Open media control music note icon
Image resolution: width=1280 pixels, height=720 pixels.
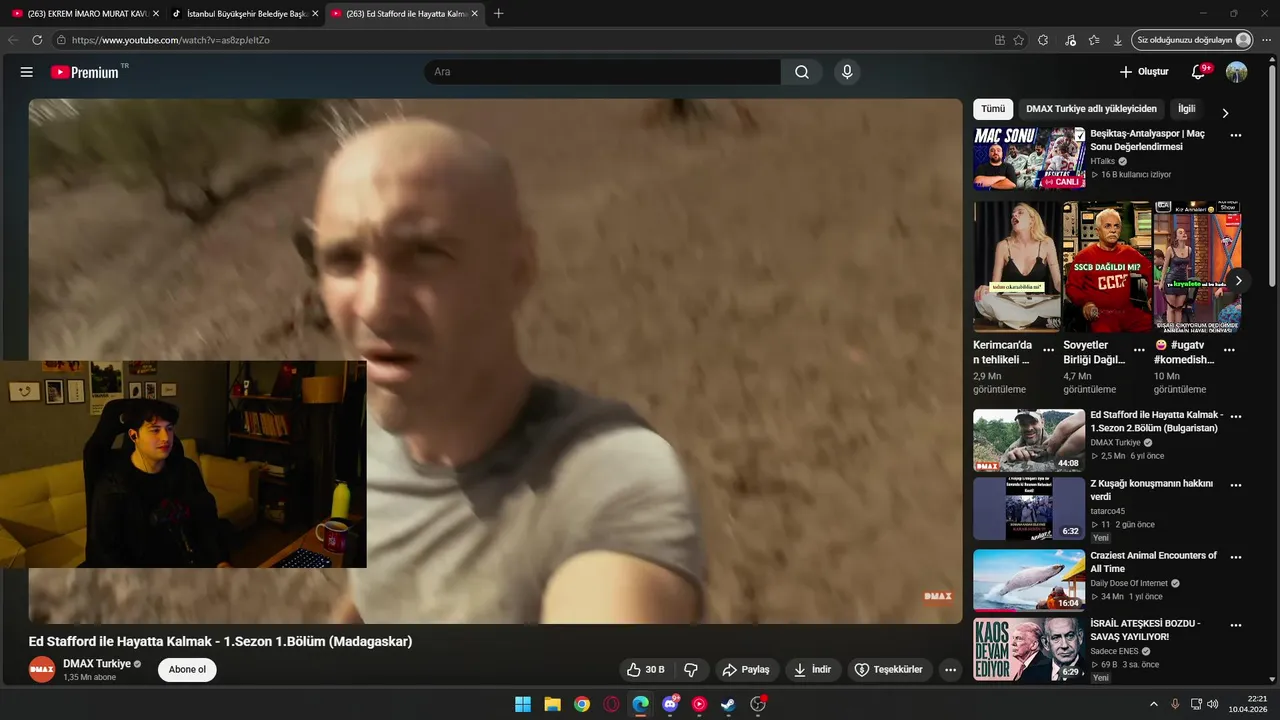point(1070,40)
